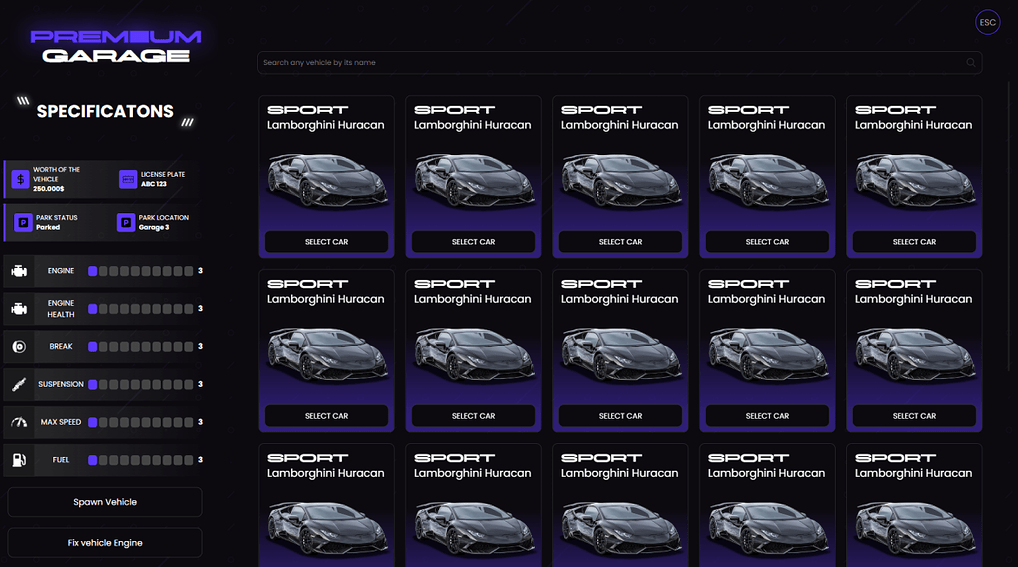Click the Huracan image in the top-right card
Screen dimensions: 1018x567
[x=914, y=182]
